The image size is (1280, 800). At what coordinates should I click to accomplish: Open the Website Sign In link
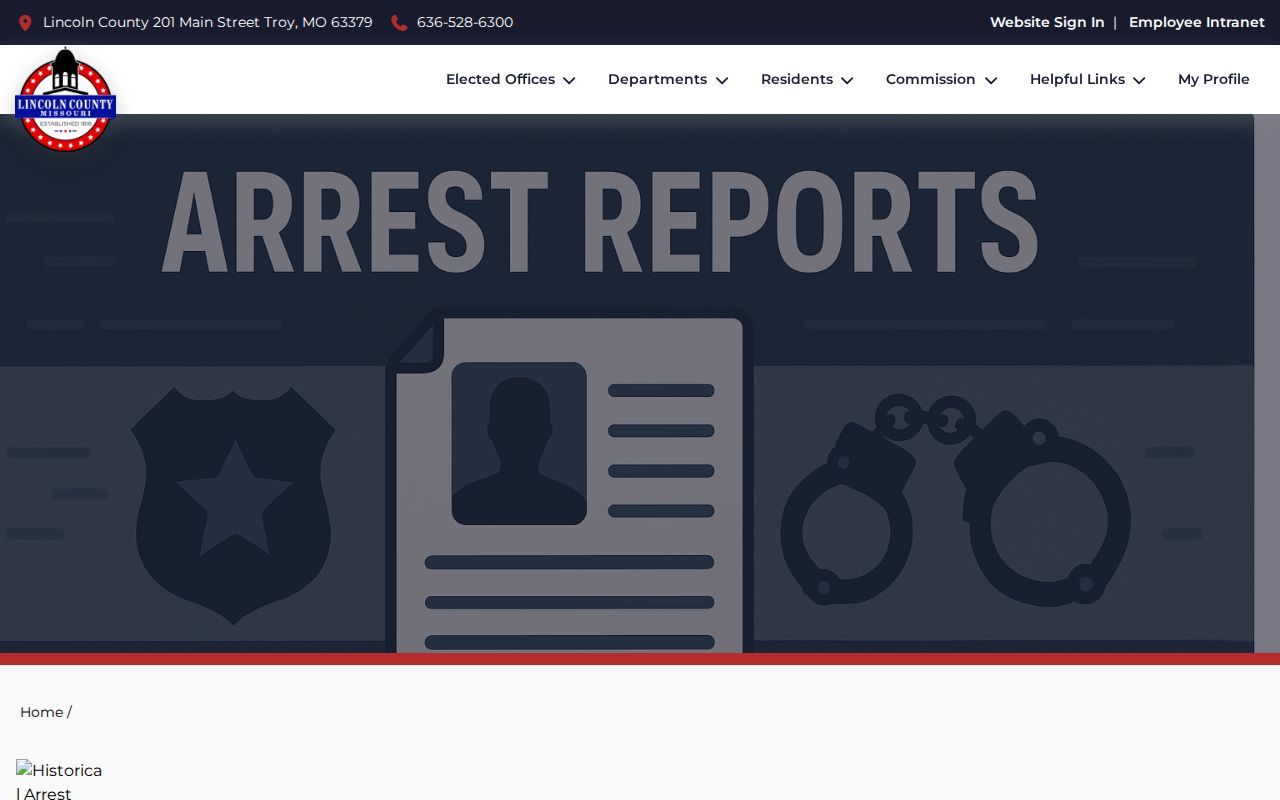pyautogui.click(x=1047, y=22)
